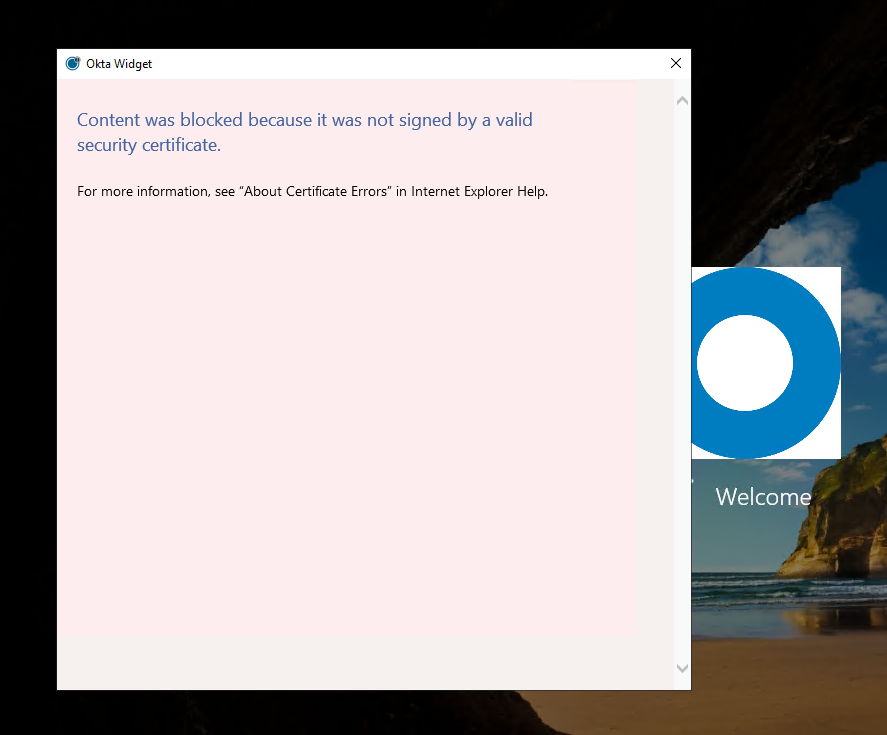Image resolution: width=887 pixels, height=735 pixels.
Task: Click the scroll down arrow
Action: (x=682, y=668)
